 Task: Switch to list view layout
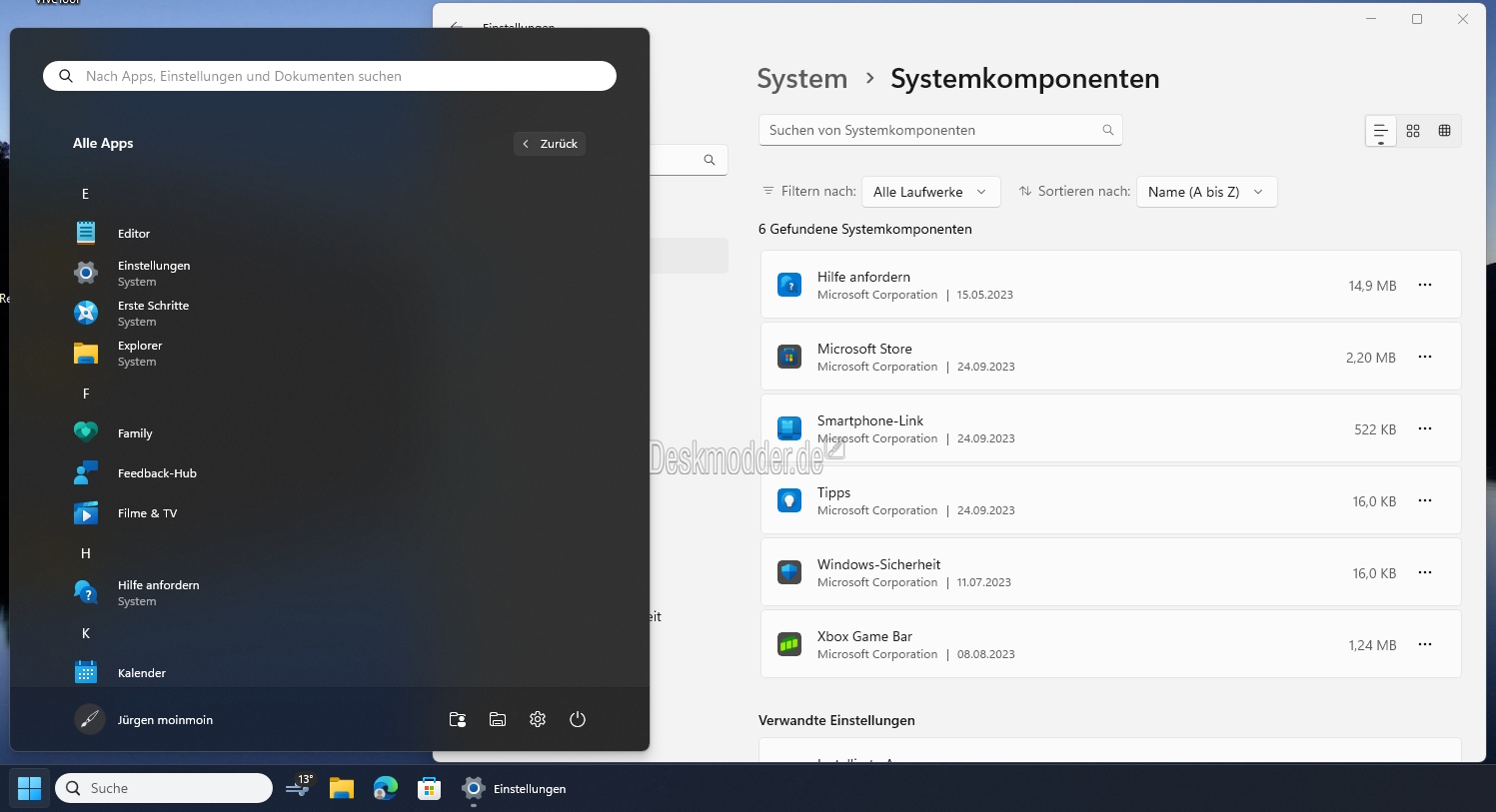[1381, 131]
